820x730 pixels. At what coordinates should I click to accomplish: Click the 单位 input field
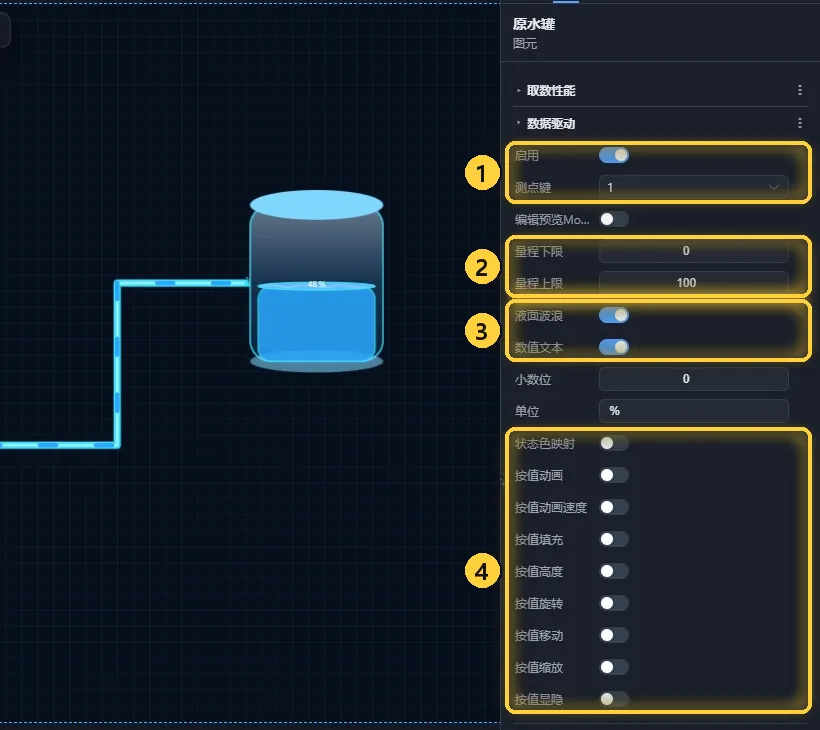693,411
